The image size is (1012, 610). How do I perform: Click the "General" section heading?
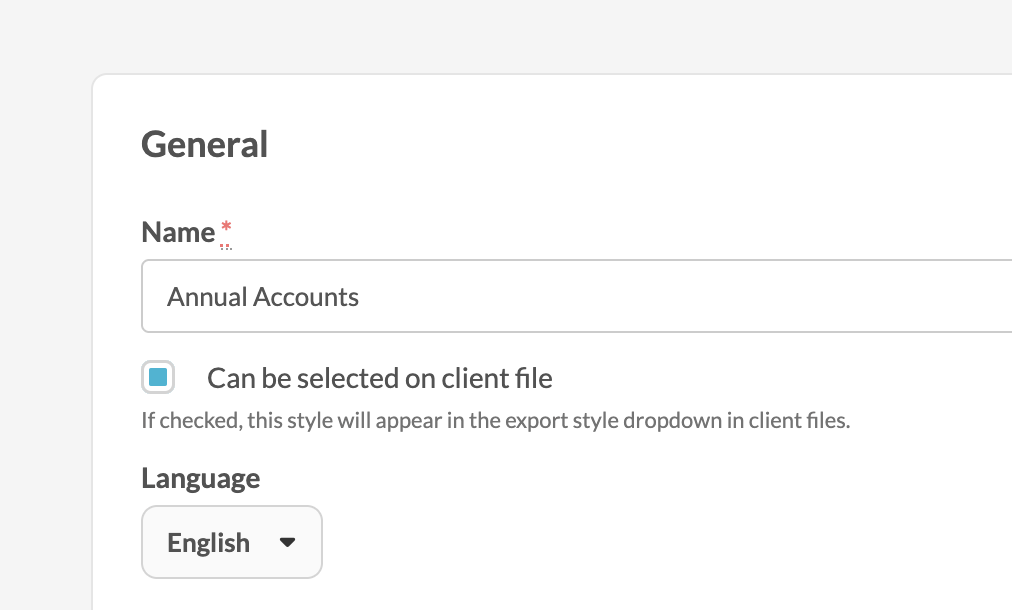[204, 145]
